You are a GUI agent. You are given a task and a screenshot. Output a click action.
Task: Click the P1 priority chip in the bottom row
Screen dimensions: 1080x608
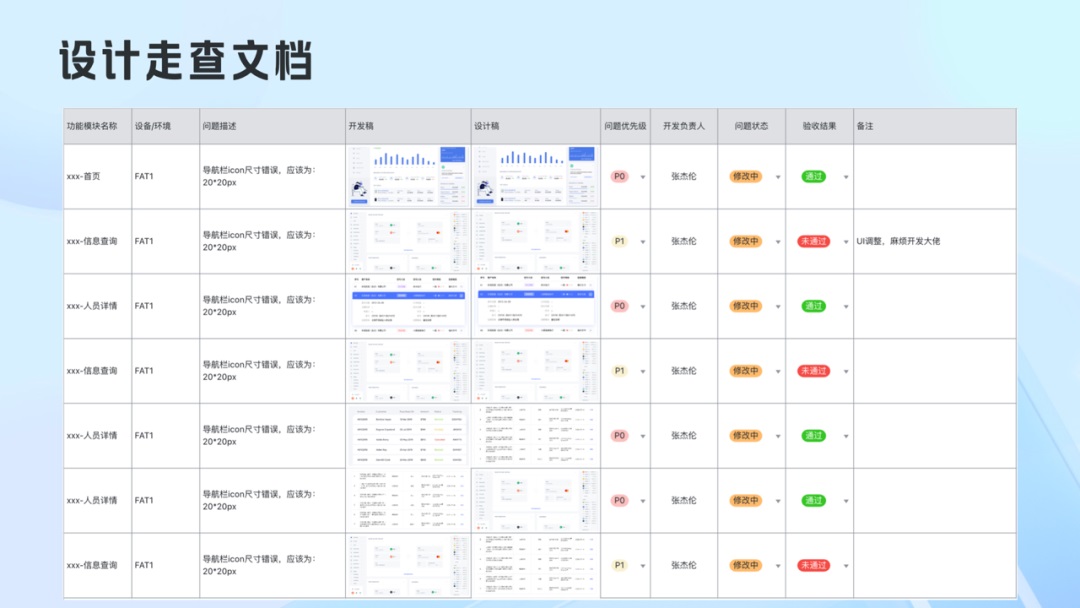(x=619, y=564)
